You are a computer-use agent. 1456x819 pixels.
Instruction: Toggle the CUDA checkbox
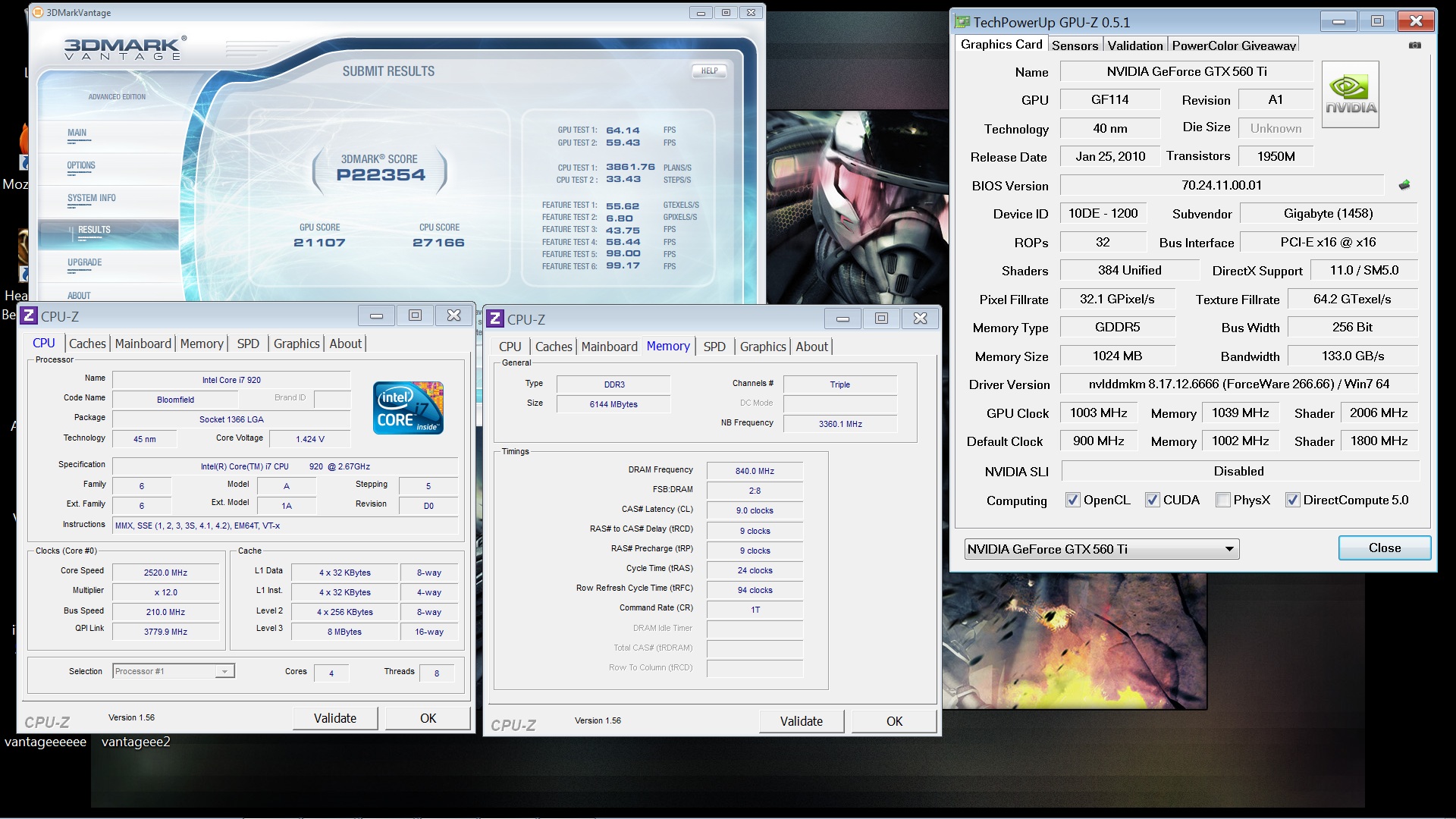pos(1152,500)
